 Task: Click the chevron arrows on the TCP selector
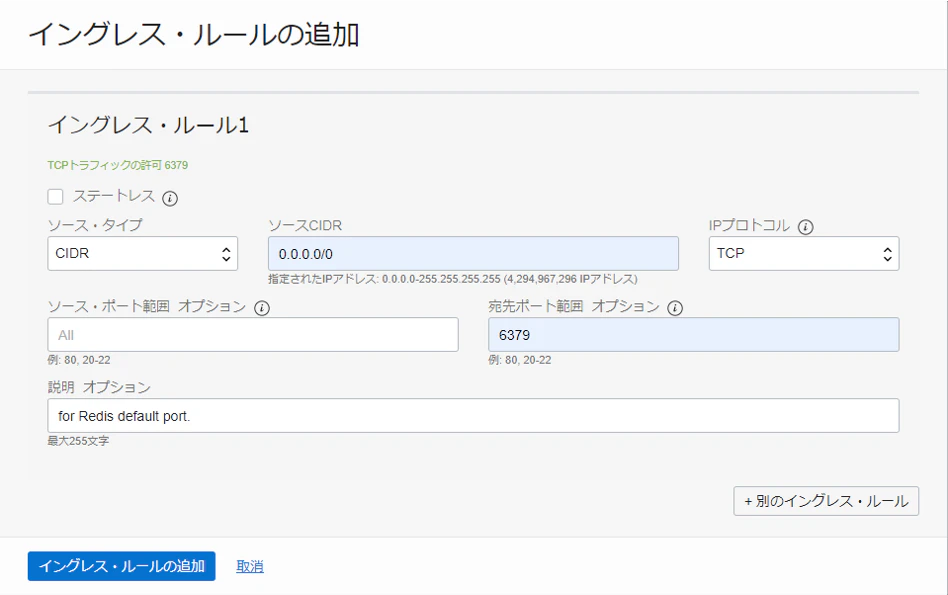click(x=886, y=253)
